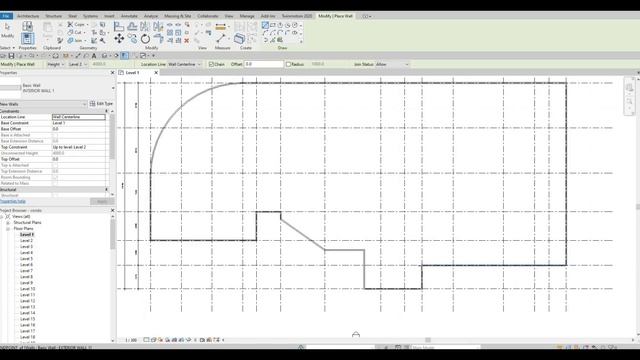Select the Align tool

(x=119, y=27)
